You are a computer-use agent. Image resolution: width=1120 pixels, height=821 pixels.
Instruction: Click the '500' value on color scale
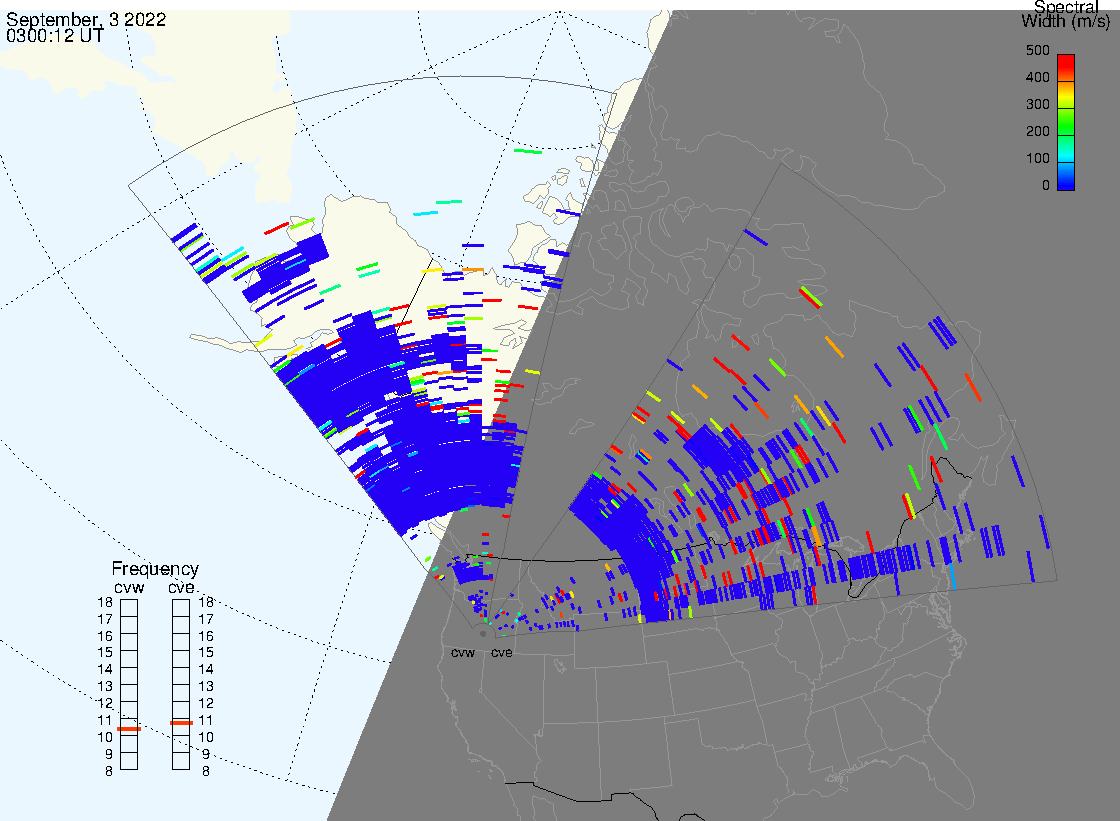[1037, 50]
